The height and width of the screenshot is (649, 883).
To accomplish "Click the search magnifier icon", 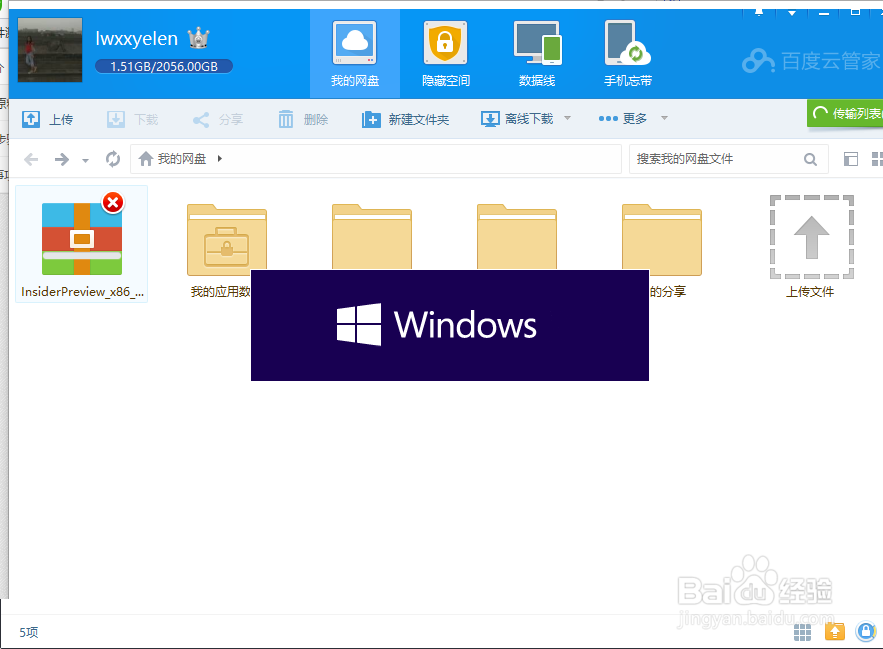I will (x=810, y=159).
